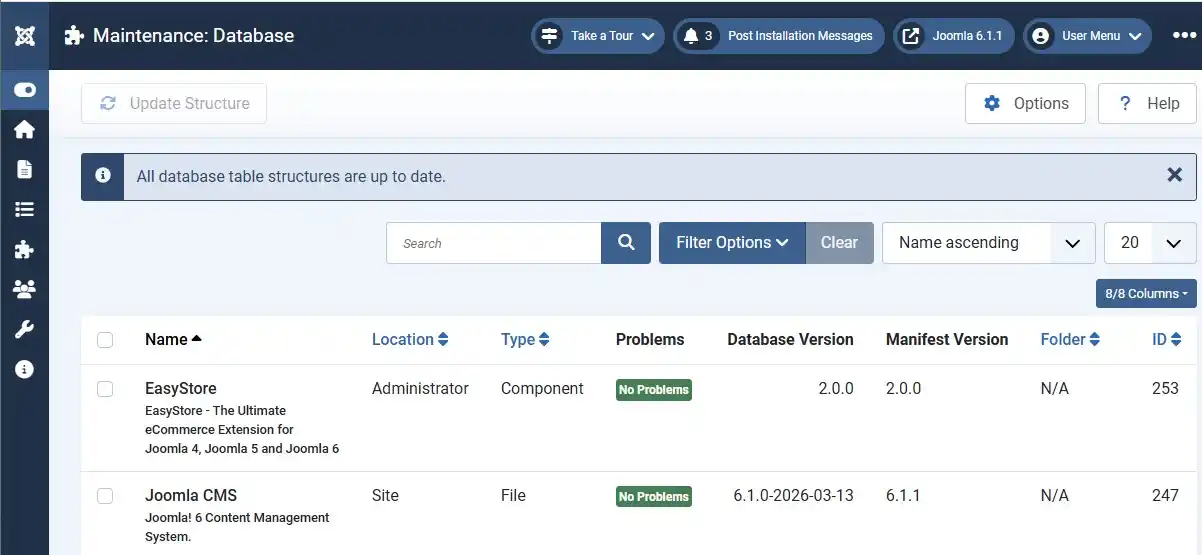
Task: Sort by Location column header
Action: click(410, 339)
